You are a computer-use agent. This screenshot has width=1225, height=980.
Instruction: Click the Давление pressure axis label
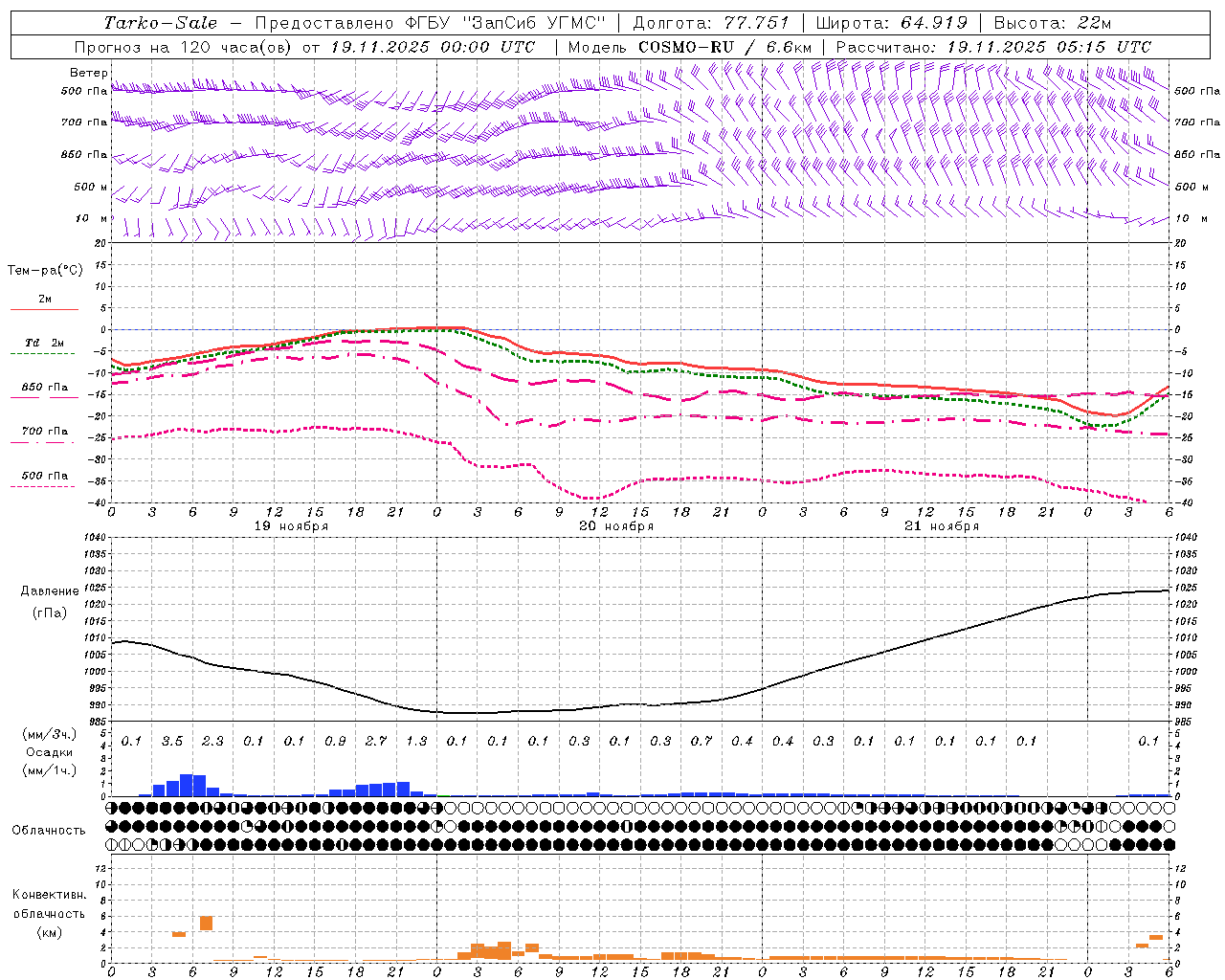(x=50, y=591)
